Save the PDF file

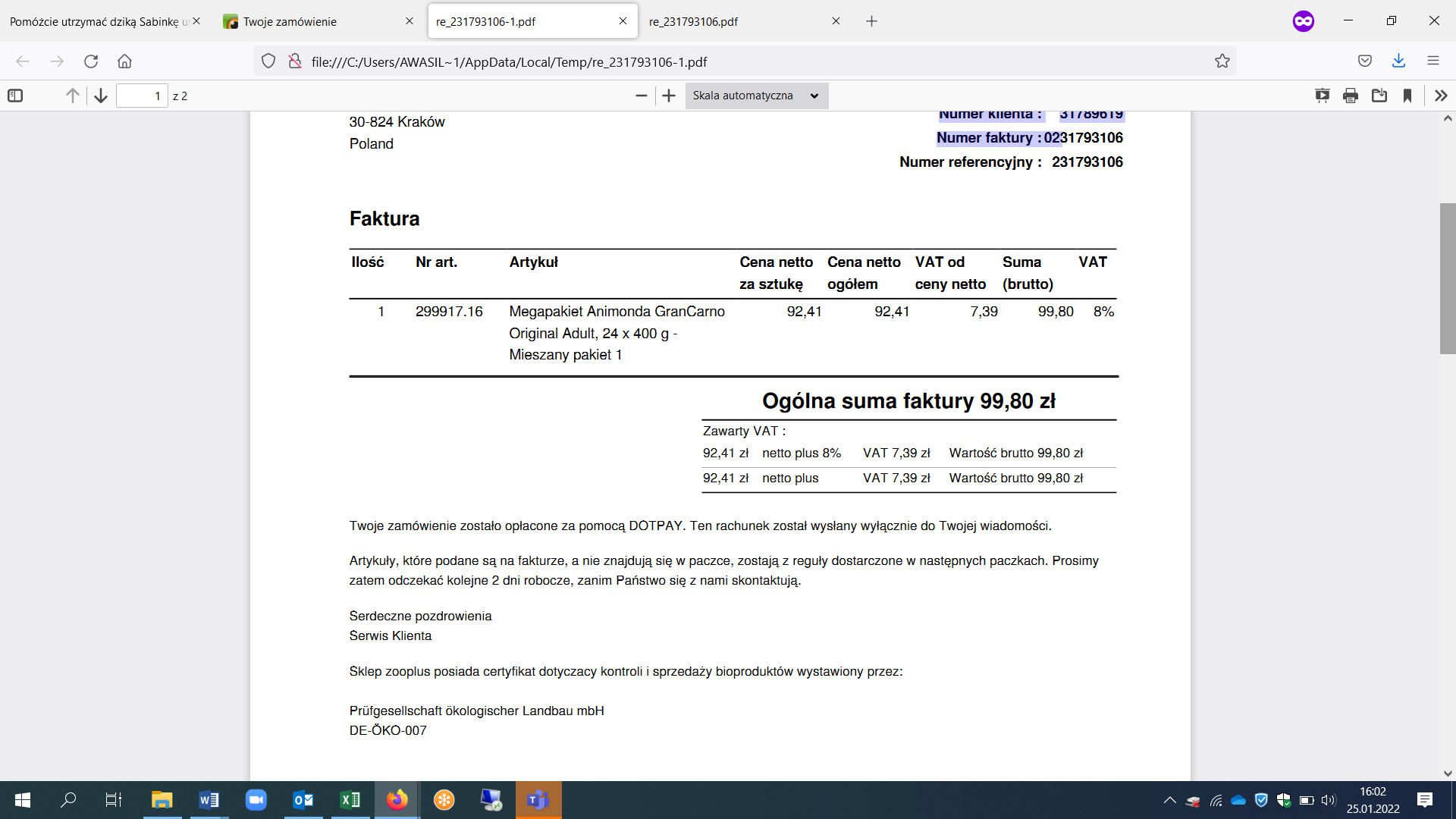pyautogui.click(x=1379, y=96)
